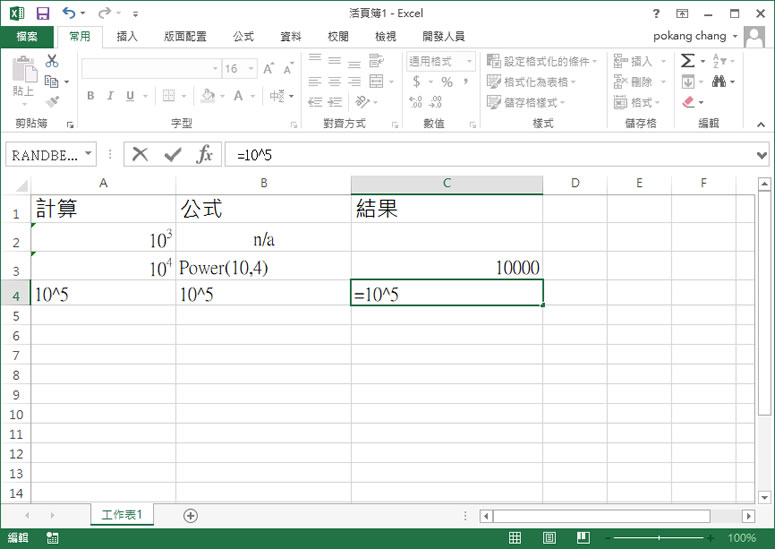Toggle Bold formatting
This screenshot has width=775, height=549.
pos(90,96)
